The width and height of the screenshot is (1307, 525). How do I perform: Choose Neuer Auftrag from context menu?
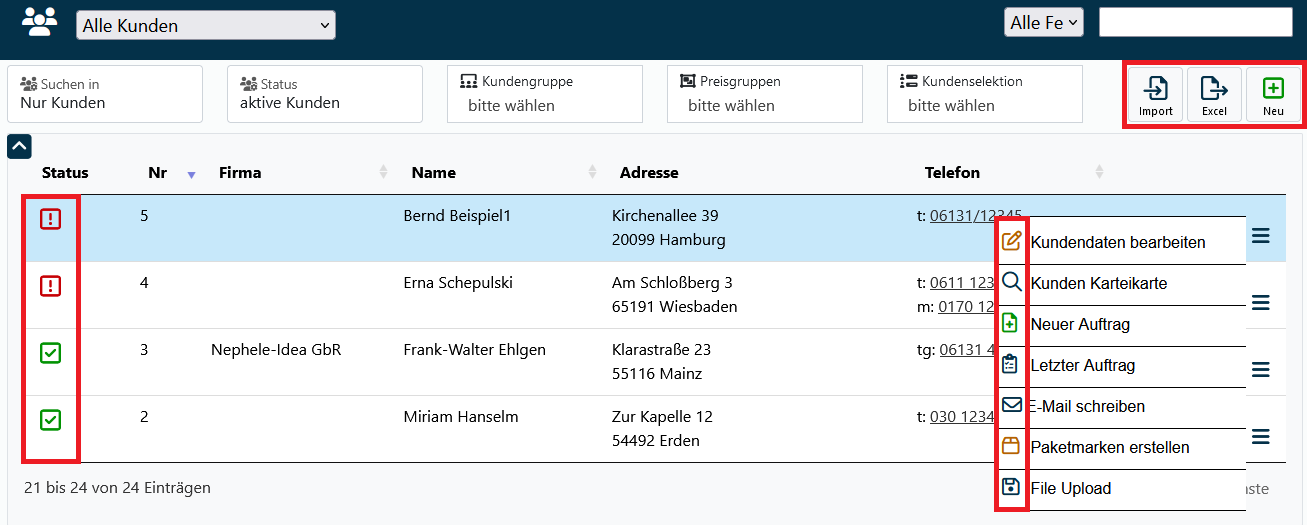pyautogui.click(x=1080, y=325)
